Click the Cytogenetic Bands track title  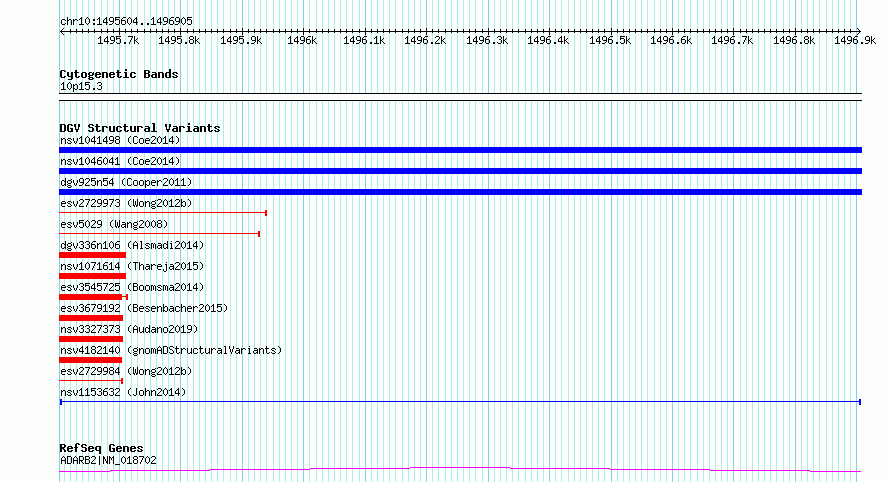click(119, 74)
